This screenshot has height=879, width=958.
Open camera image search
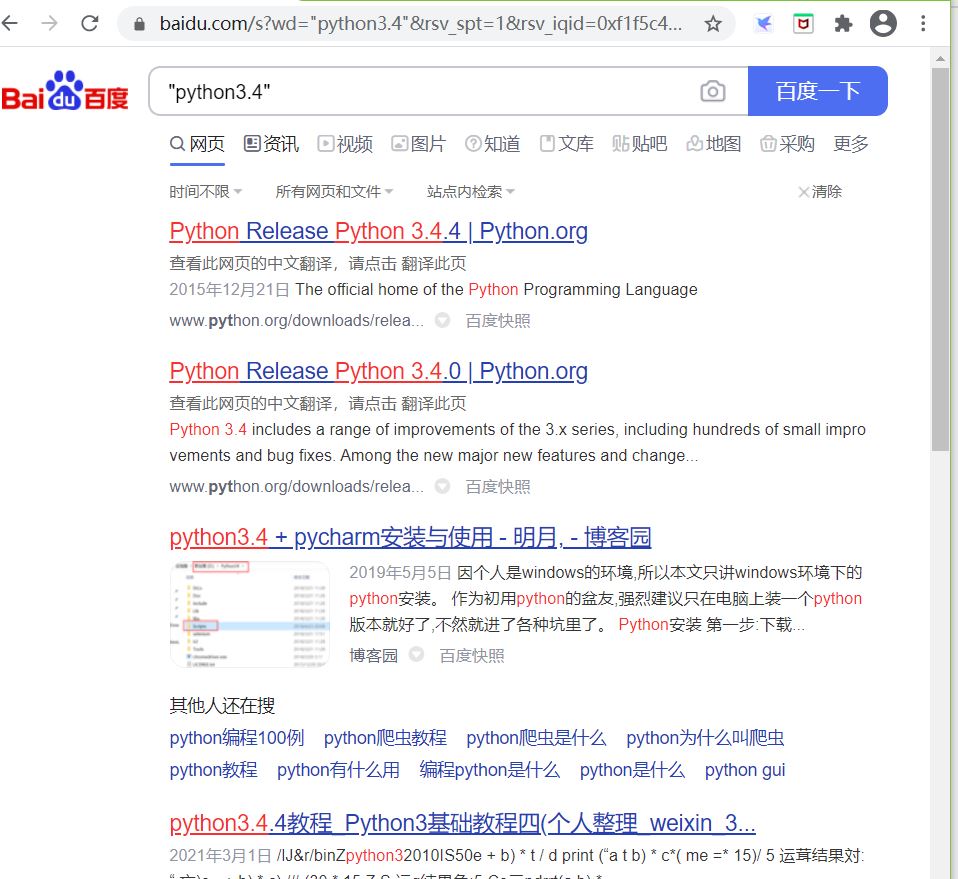712,91
